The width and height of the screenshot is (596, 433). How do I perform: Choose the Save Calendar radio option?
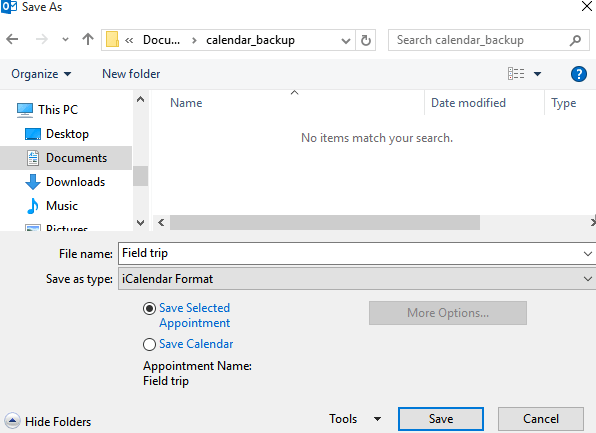[x=149, y=344]
